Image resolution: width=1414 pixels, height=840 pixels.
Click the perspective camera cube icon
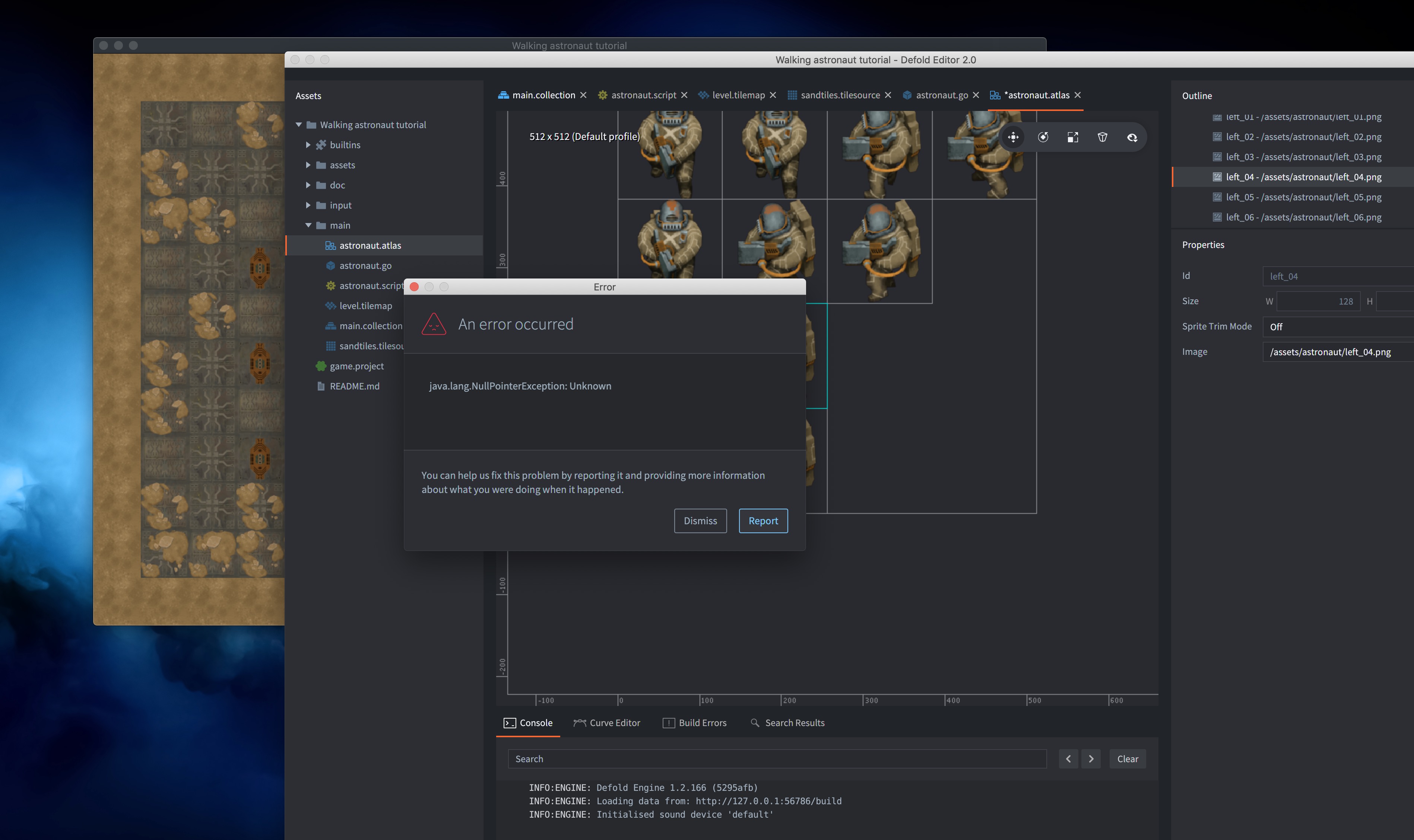click(x=1103, y=137)
